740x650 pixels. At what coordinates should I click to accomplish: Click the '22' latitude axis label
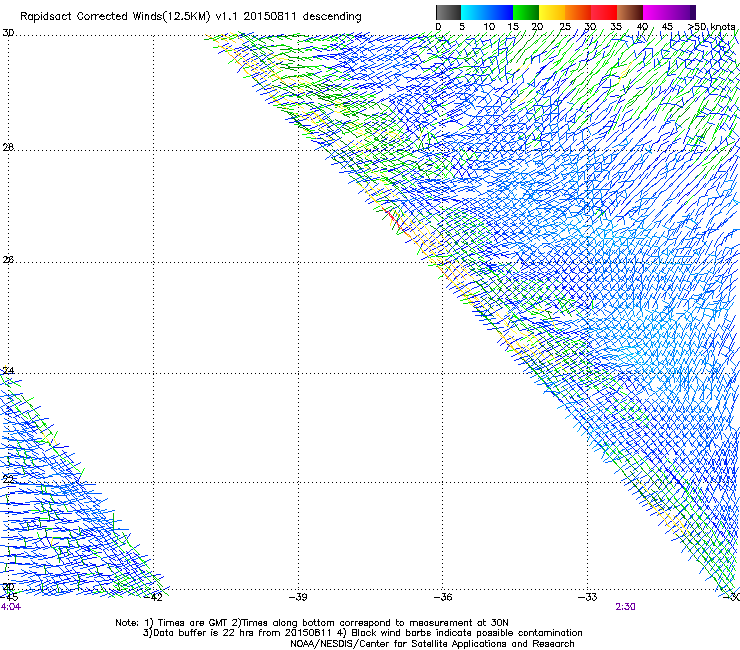click(x=8, y=480)
